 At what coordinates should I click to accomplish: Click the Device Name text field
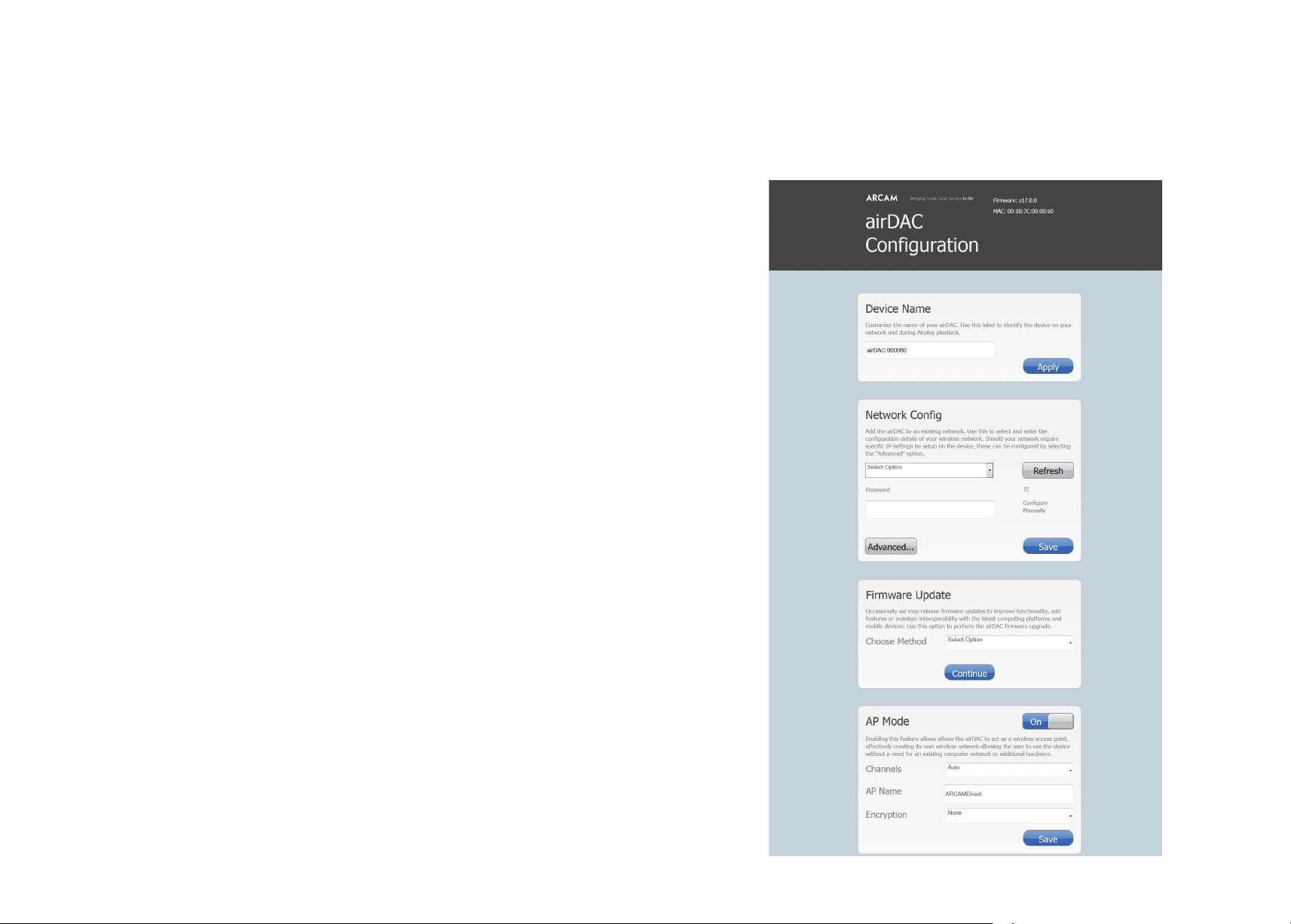pos(929,350)
